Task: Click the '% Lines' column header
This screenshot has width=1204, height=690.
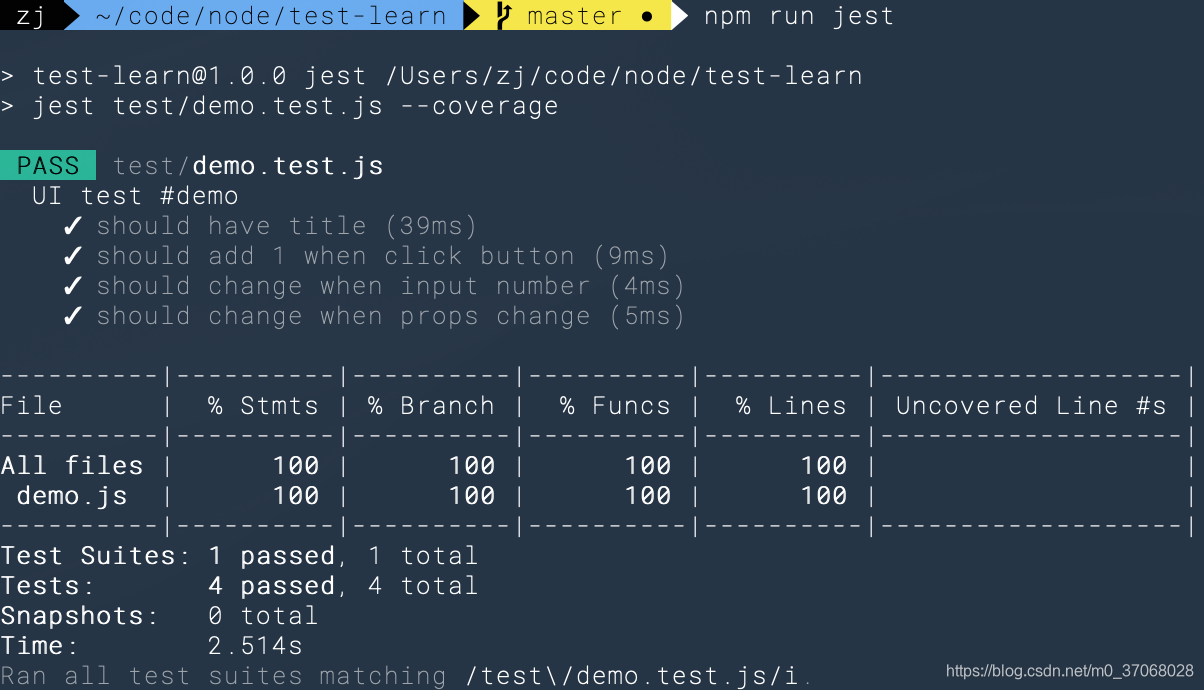Action: (x=791, y=406)
